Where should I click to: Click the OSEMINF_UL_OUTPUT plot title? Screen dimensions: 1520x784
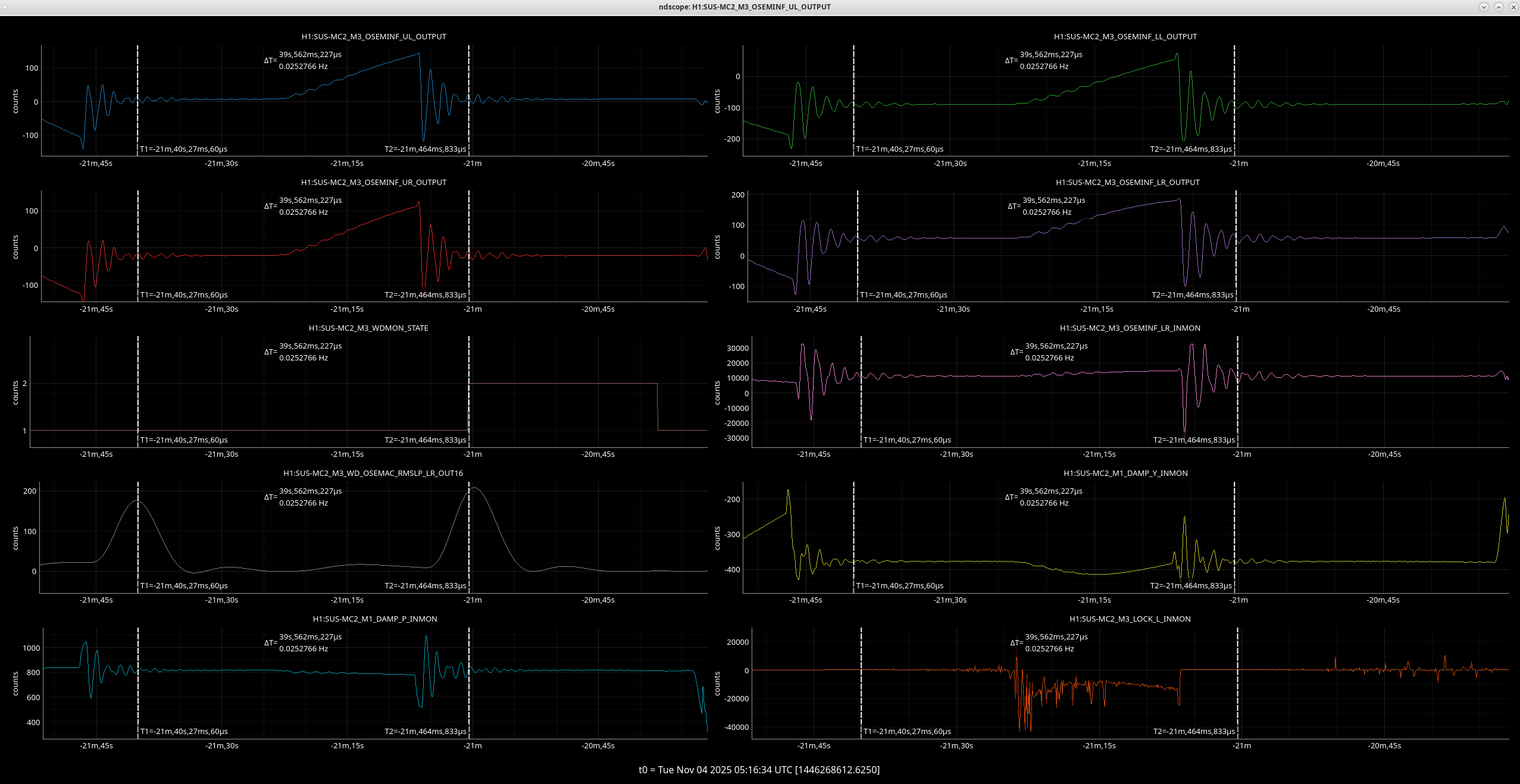(x=374, y=37)
